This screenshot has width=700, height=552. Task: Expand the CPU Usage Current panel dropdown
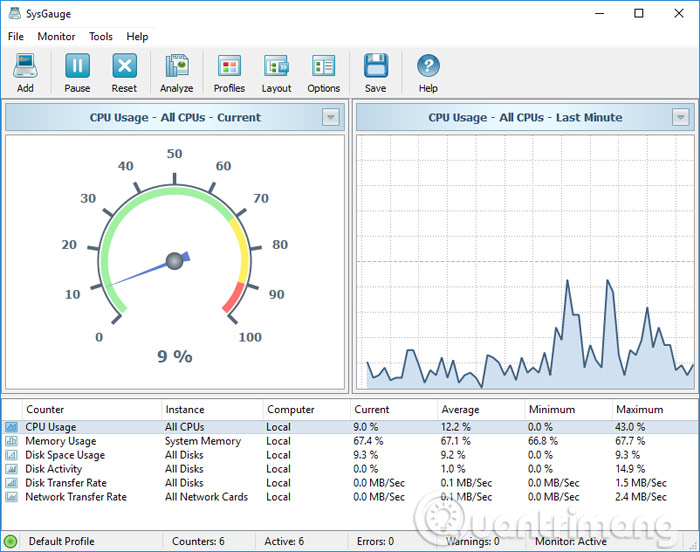pos(331,118)
